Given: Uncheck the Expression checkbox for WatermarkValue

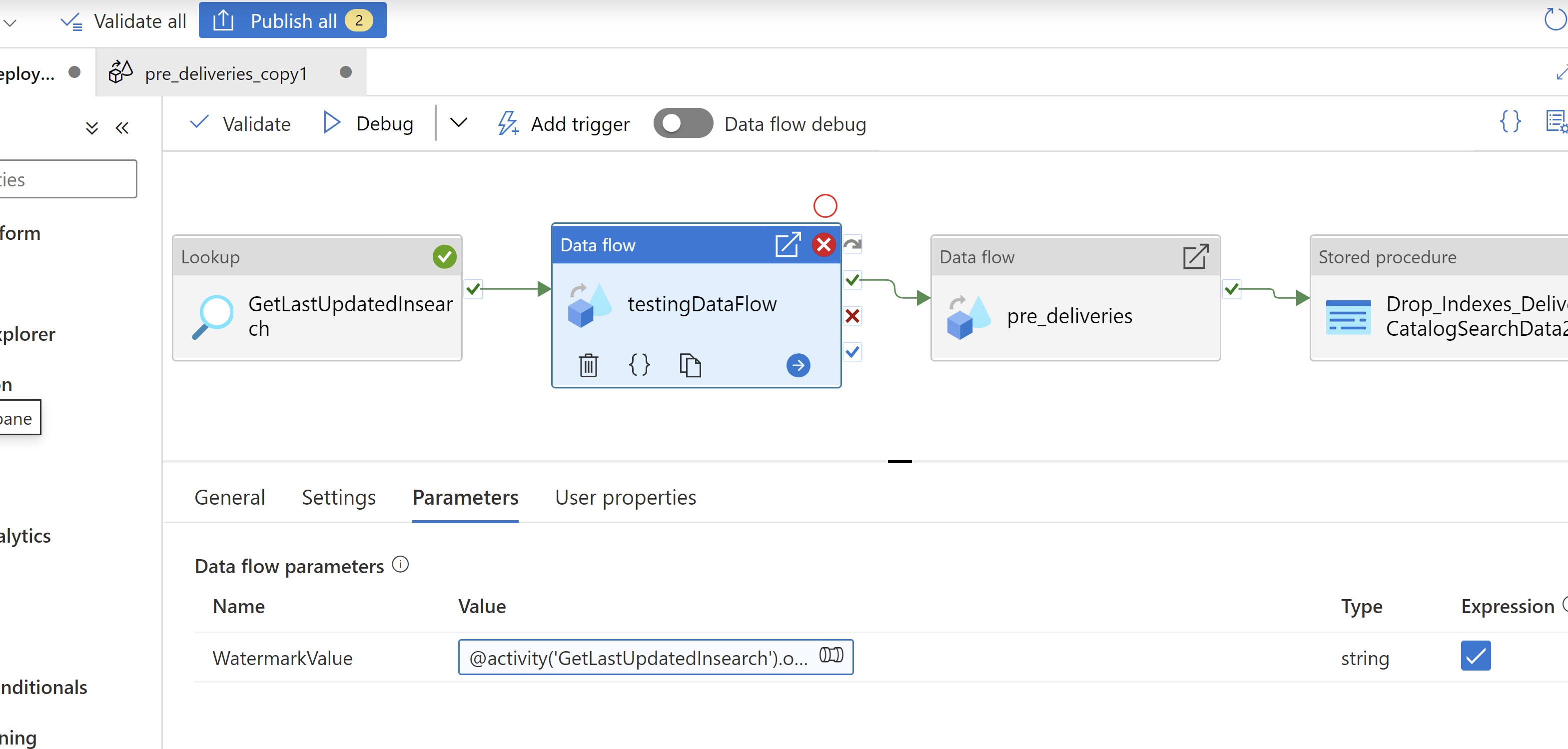Looking at the screenshot, I should pos(1476,656).
